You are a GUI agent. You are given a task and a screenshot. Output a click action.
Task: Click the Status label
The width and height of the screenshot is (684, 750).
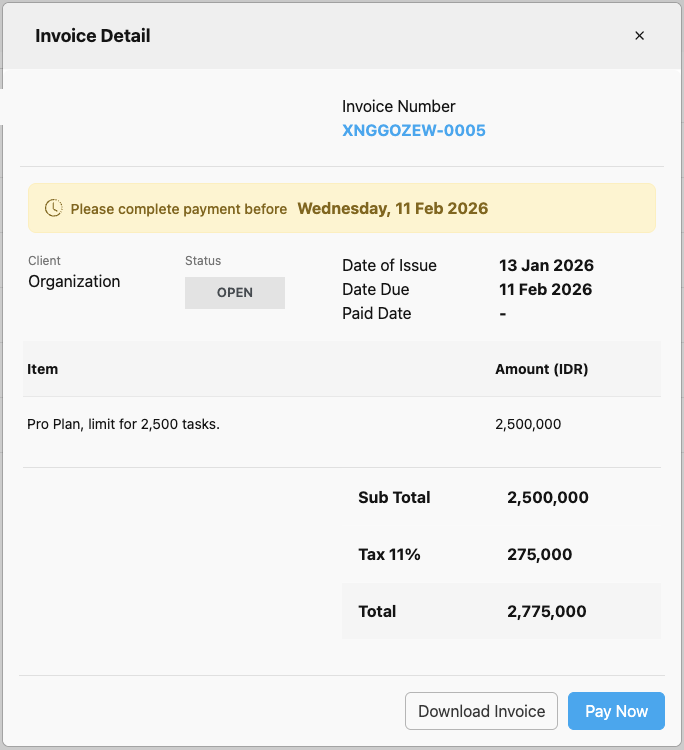(x=203, y=261)
